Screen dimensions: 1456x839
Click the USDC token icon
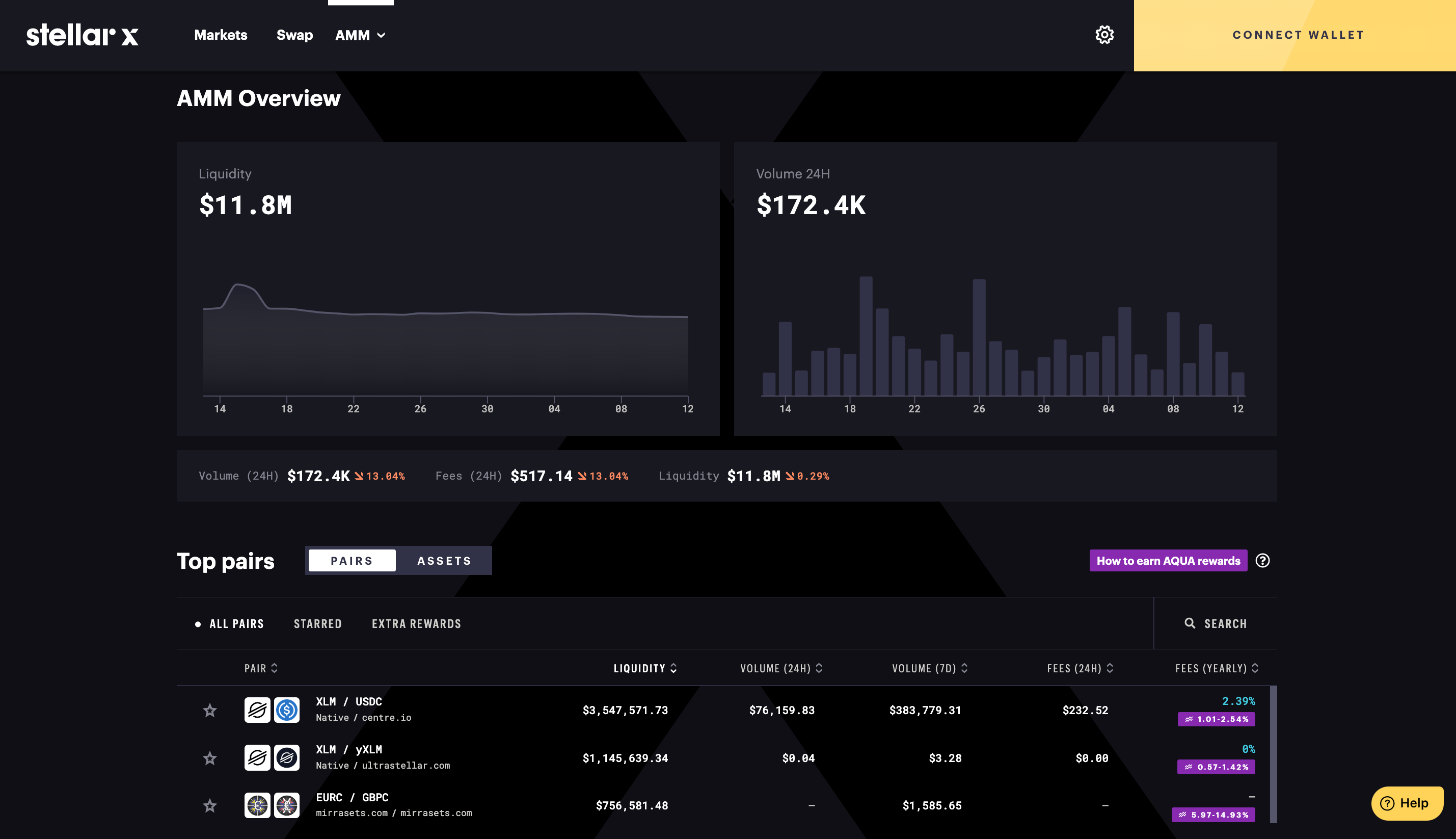click(287, 710)
